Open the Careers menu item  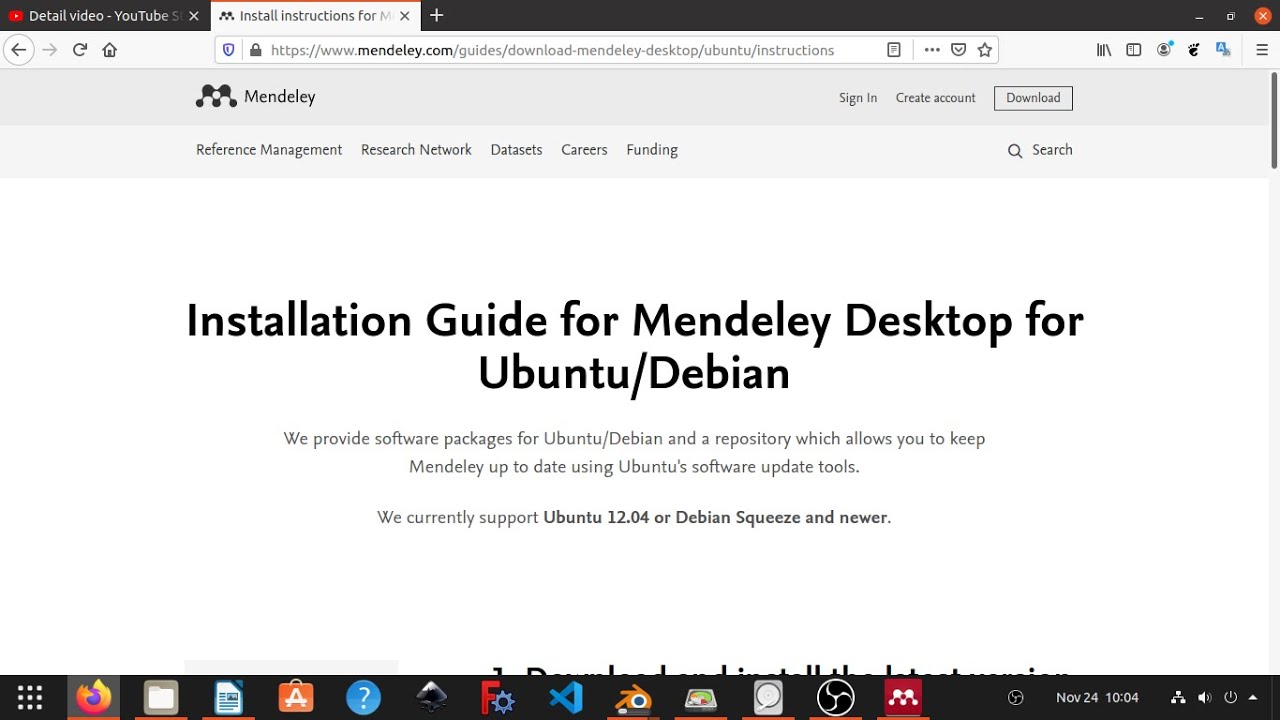coord(584,150)
